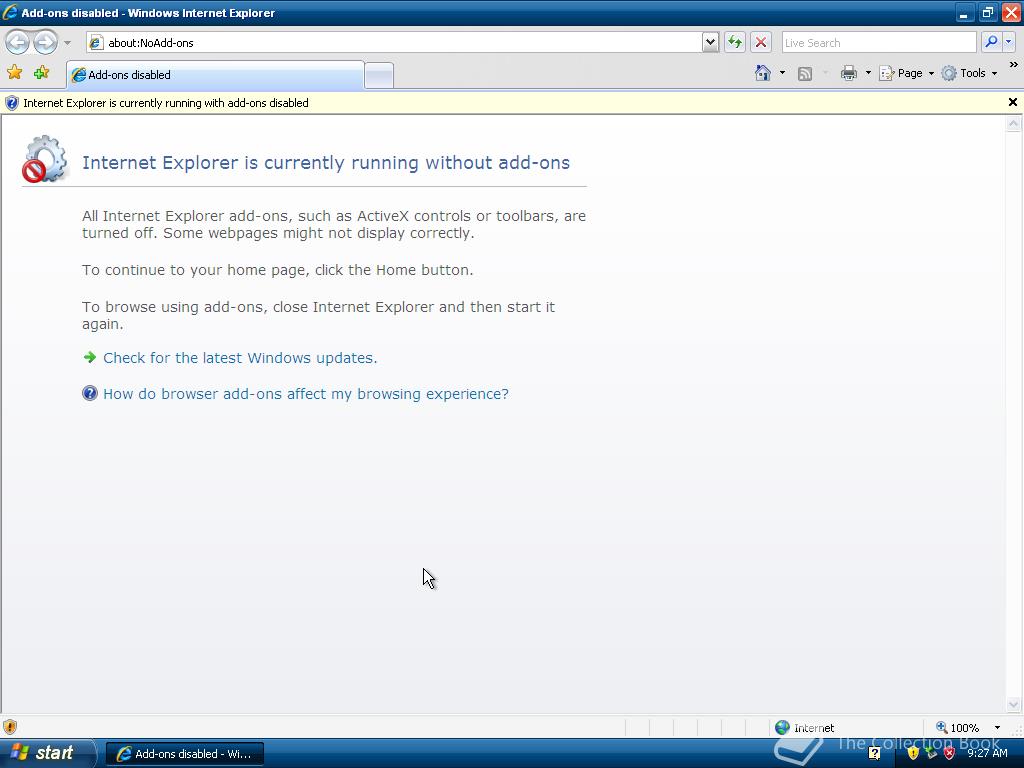Click the red Stop button
This screenshot has height=768, width=1024.
761,42
